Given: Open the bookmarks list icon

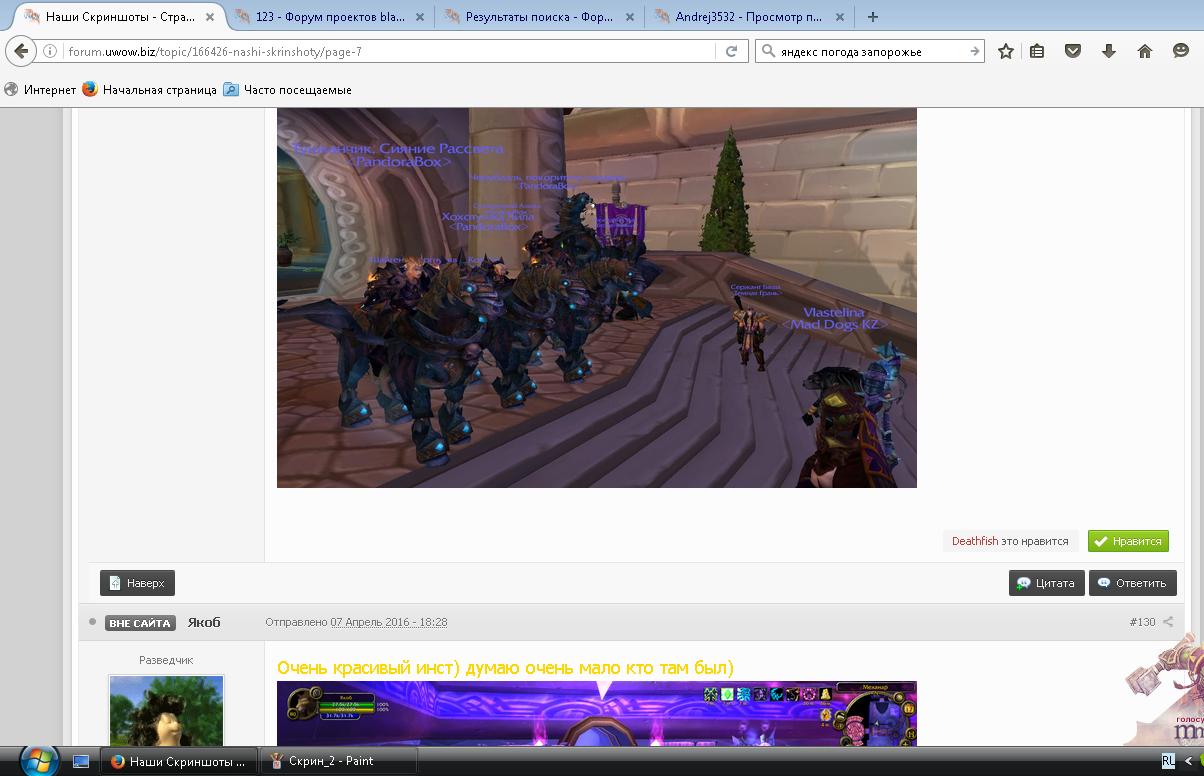Looking at the screenshot, I should (x=1037, y=51).
